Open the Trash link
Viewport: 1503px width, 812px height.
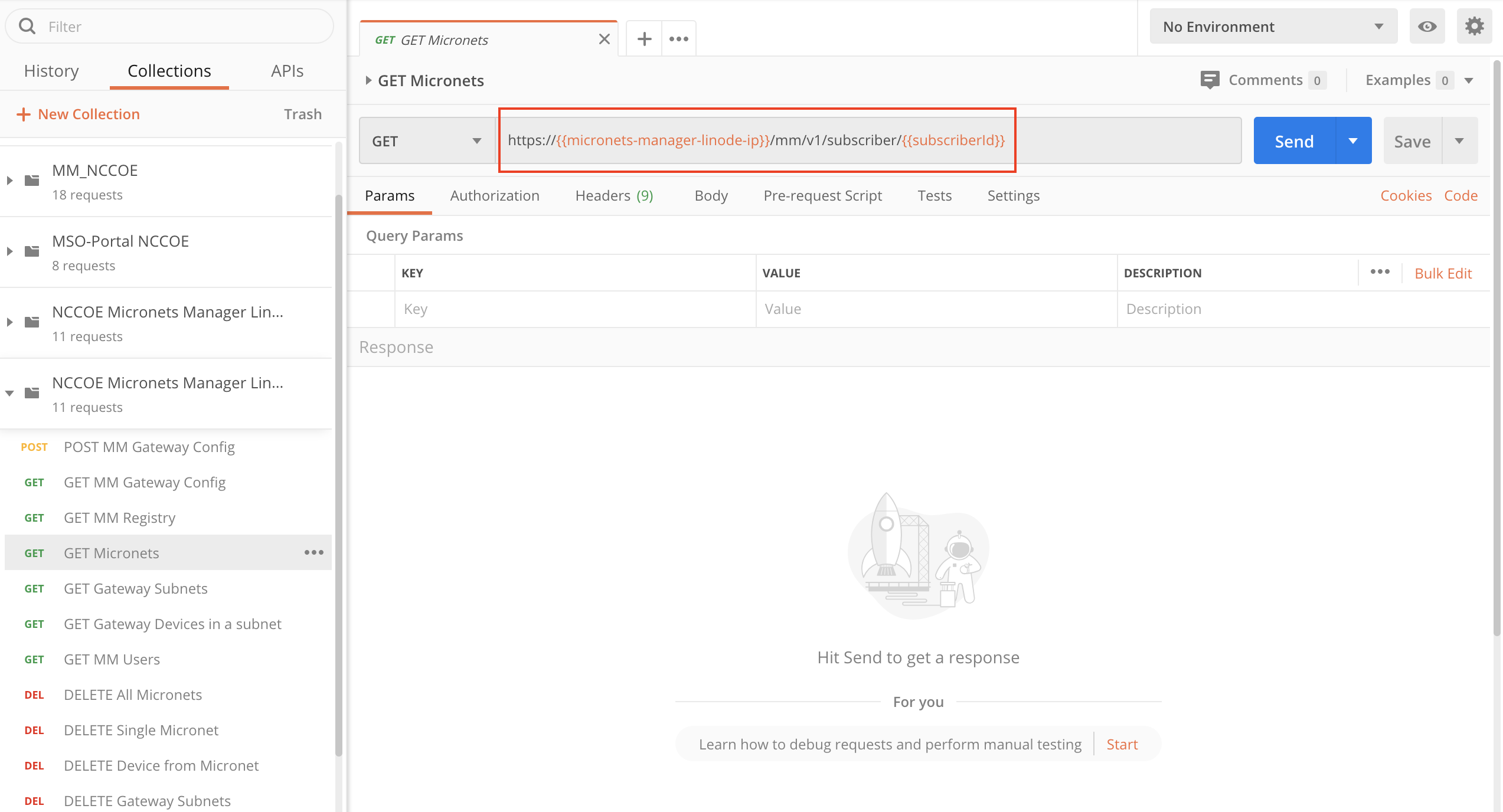click(x=303, y=114)
